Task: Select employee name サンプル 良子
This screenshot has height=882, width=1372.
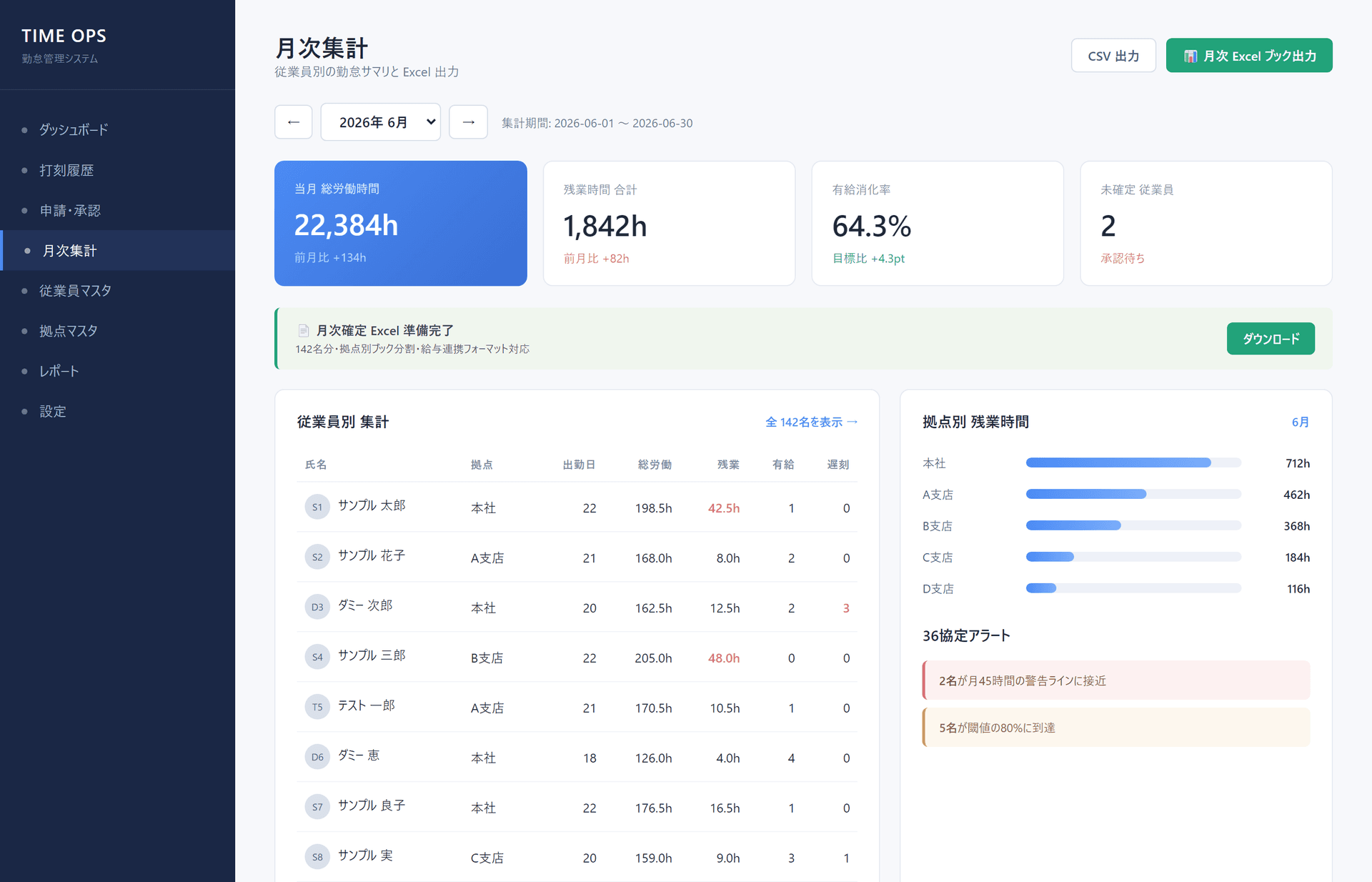Action: pyautogui.click(x=372, y=806)
